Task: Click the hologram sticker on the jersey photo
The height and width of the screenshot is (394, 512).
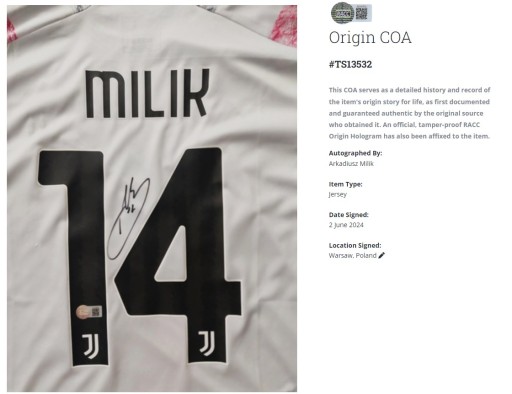Action: (88, 312)
